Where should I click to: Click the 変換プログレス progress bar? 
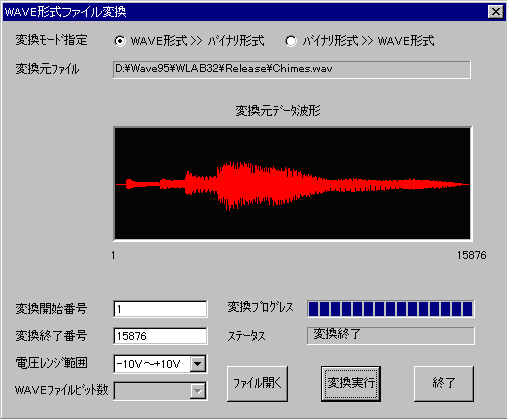391,309
